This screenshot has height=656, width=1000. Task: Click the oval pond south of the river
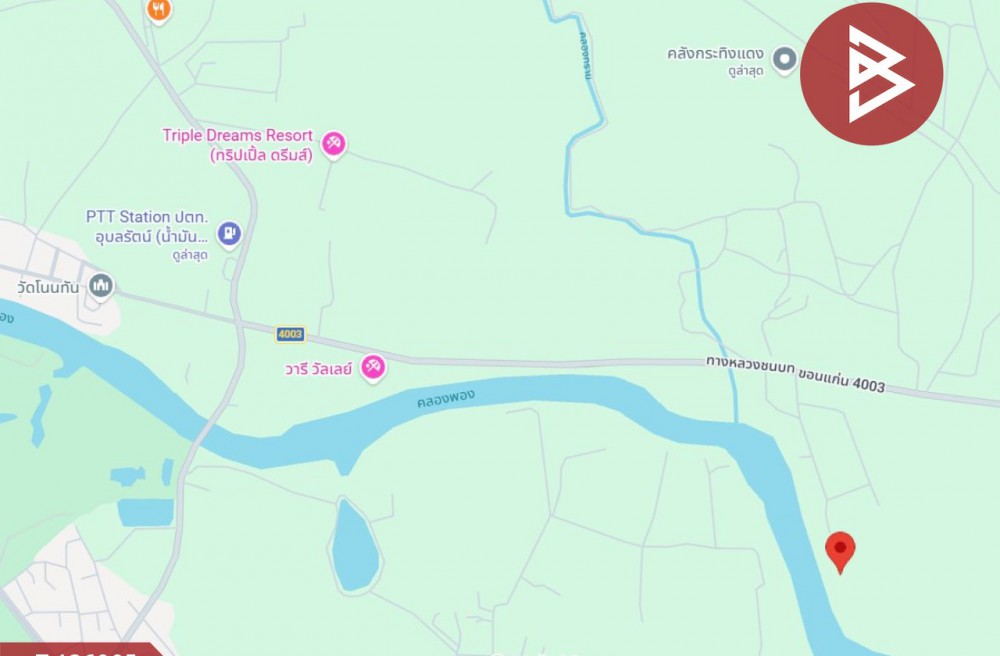pyautogui.click(x=355, y=546)
